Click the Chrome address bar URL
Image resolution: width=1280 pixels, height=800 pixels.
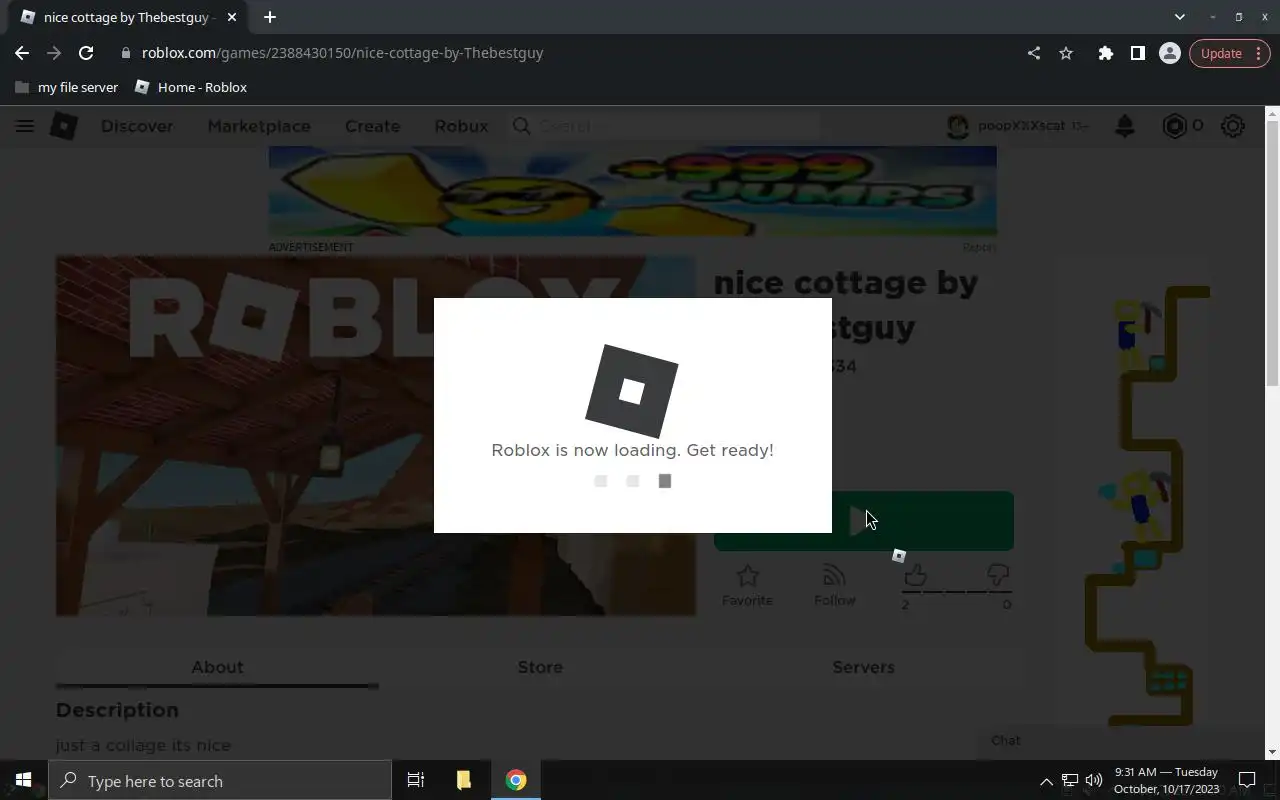point(342,53)
